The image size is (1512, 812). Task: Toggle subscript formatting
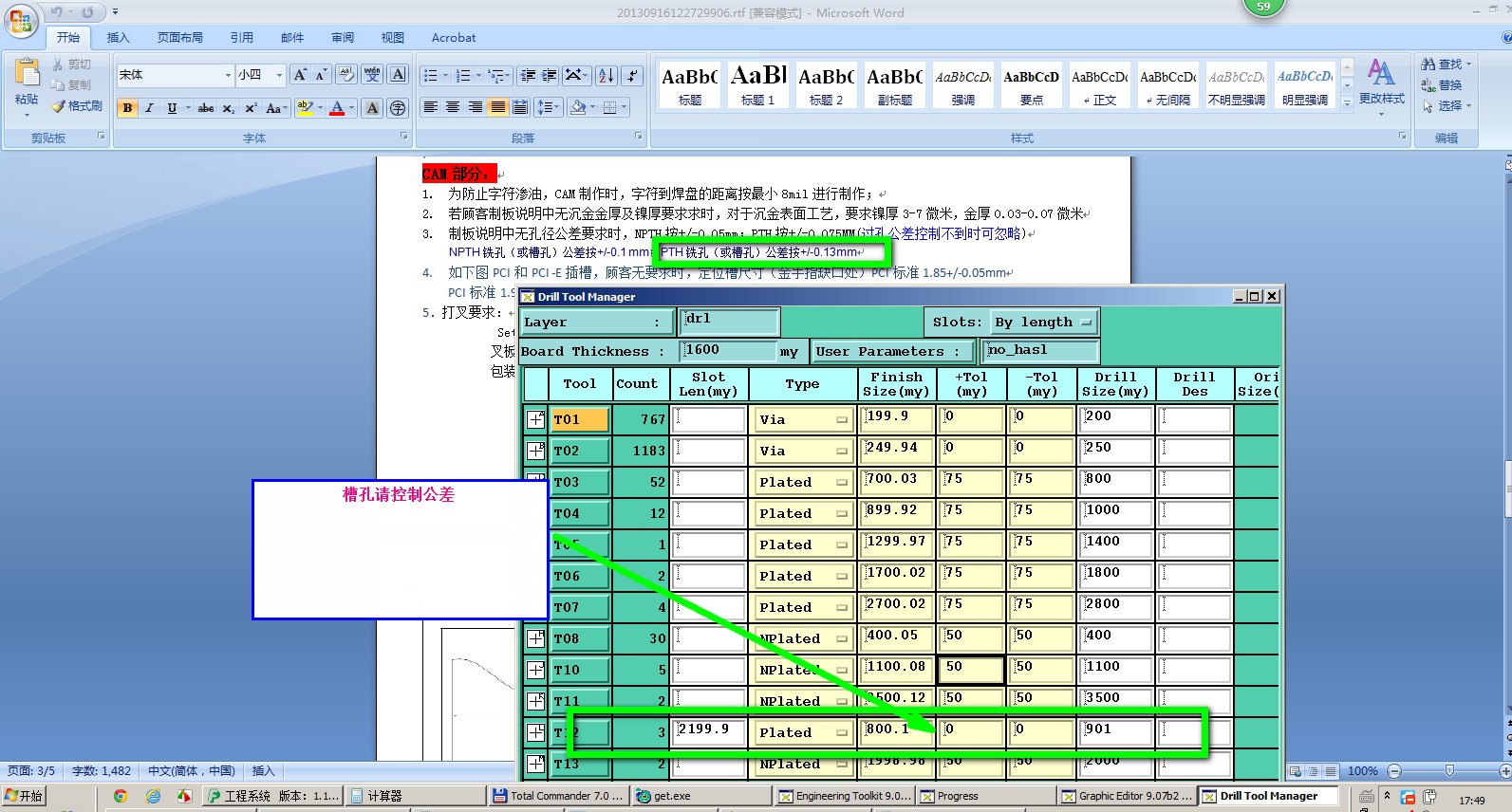pos(229,108)
